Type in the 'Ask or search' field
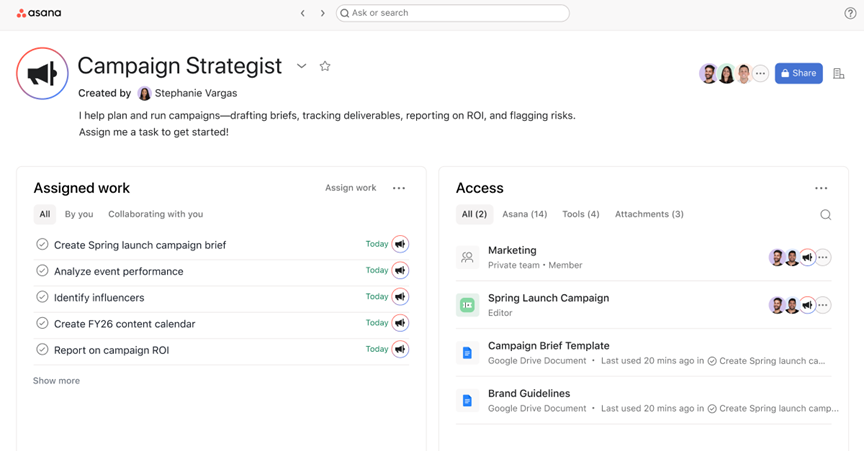This screenshot has height=451, width=864. (x=453, y=13)
